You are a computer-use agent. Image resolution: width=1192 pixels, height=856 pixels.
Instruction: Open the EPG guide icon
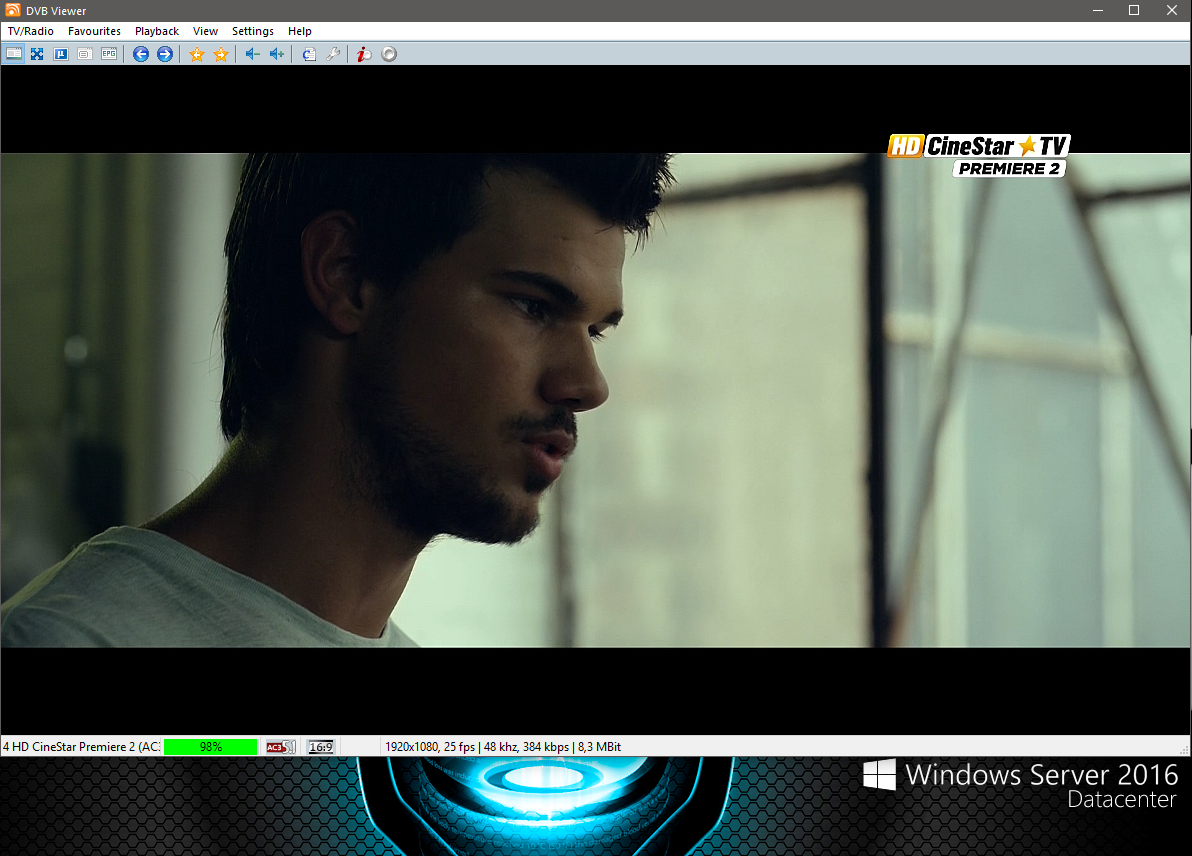(109, 54)
